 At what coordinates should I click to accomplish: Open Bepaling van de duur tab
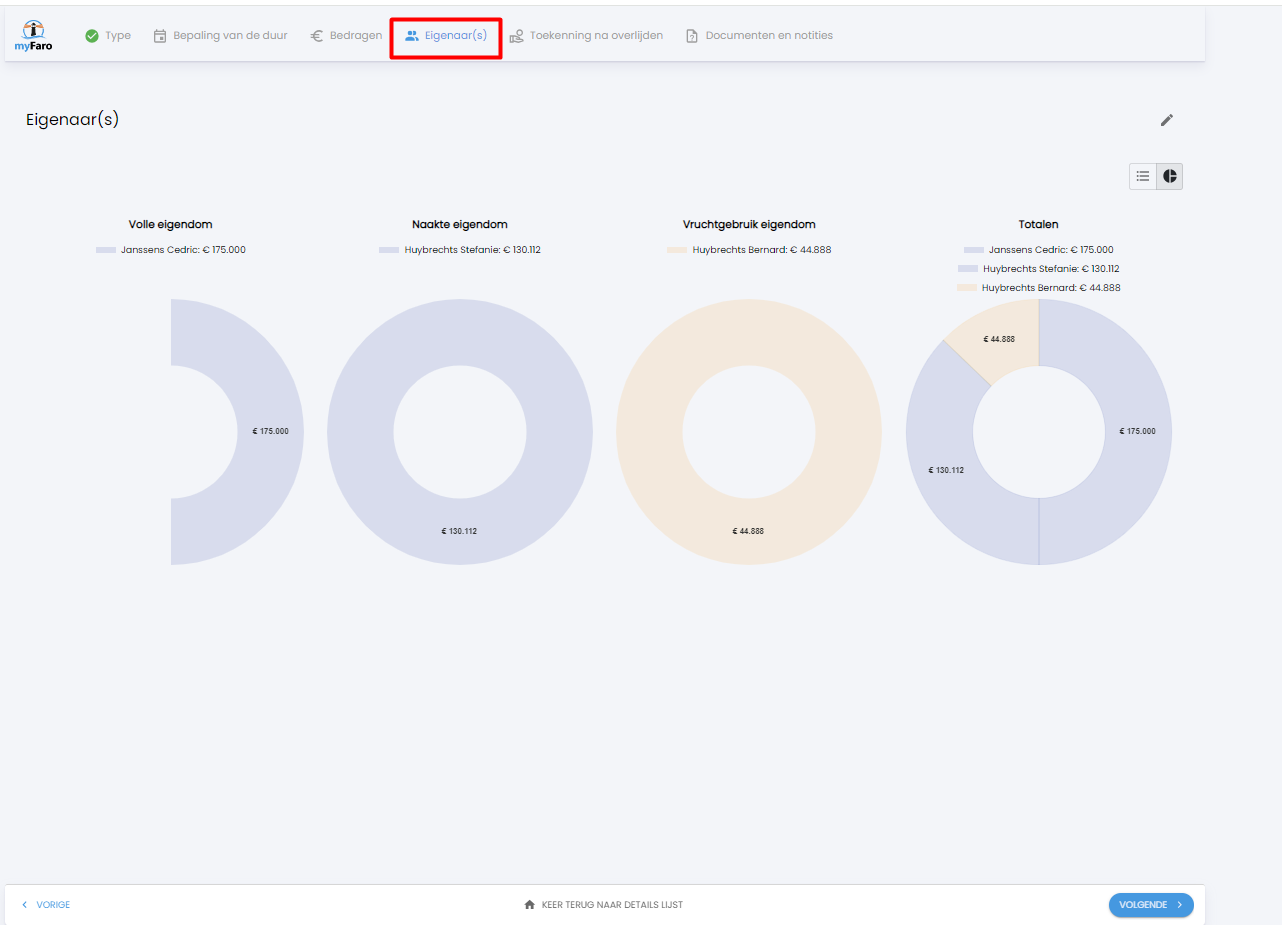(x=220, y=36)
